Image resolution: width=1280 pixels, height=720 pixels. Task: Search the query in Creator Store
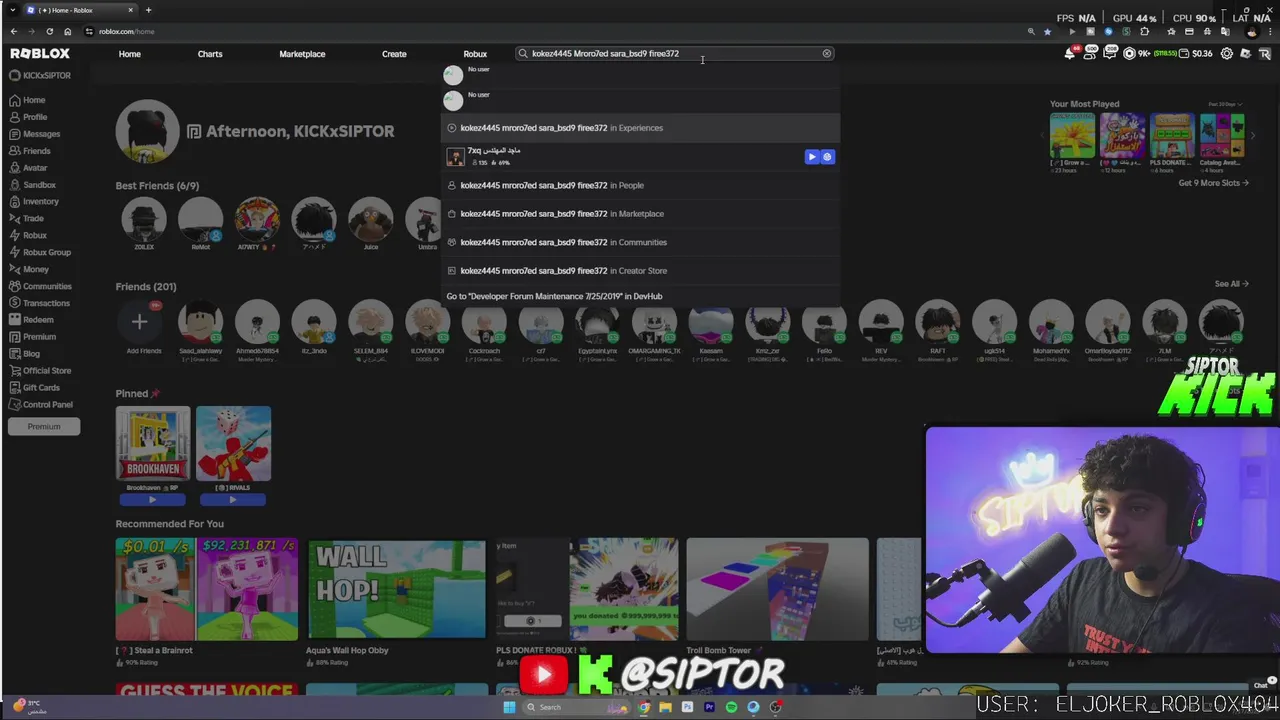pyautogui.click(x=640, y=271)
